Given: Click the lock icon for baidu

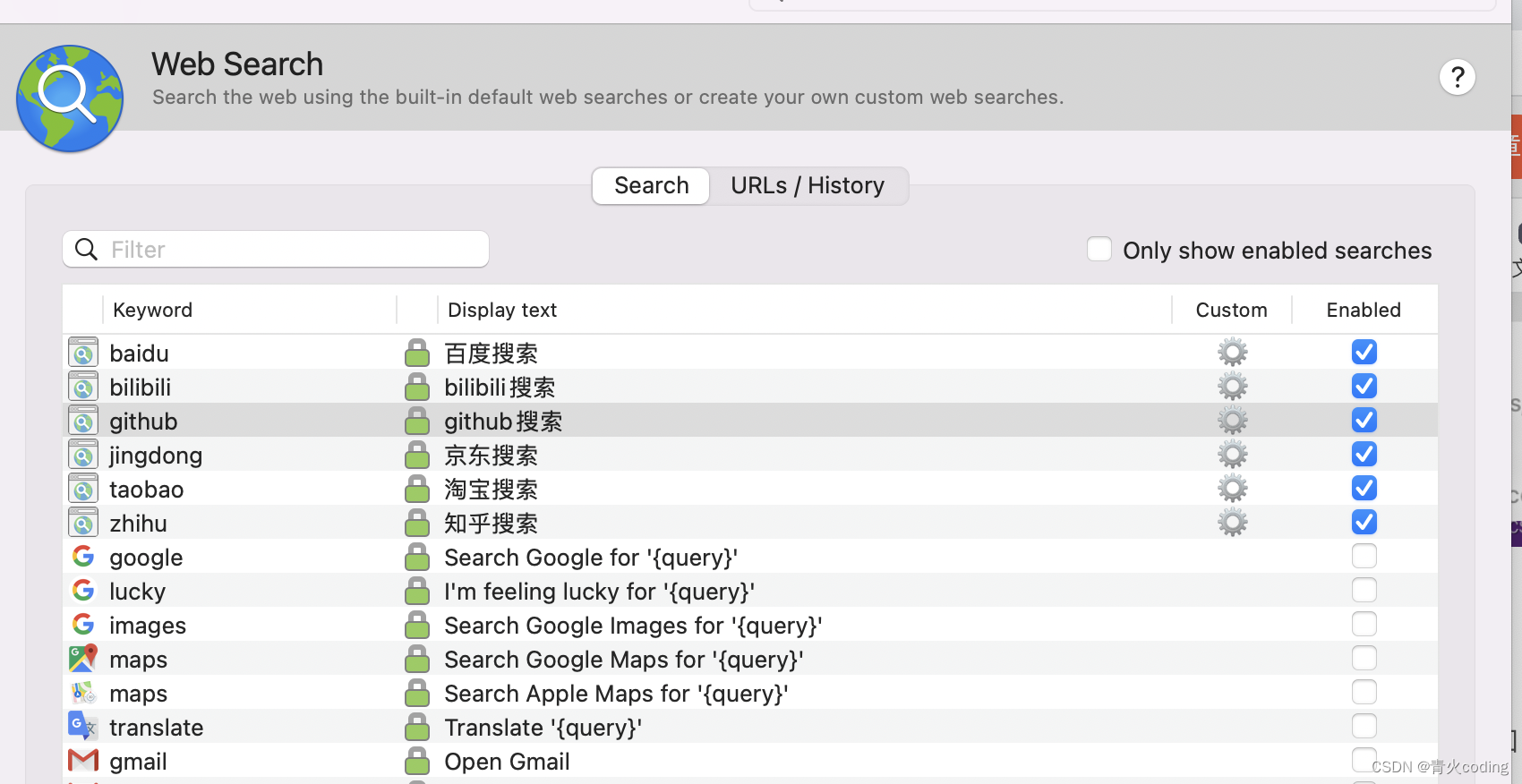Looking at the screenshot, I should tap(417, 353).
